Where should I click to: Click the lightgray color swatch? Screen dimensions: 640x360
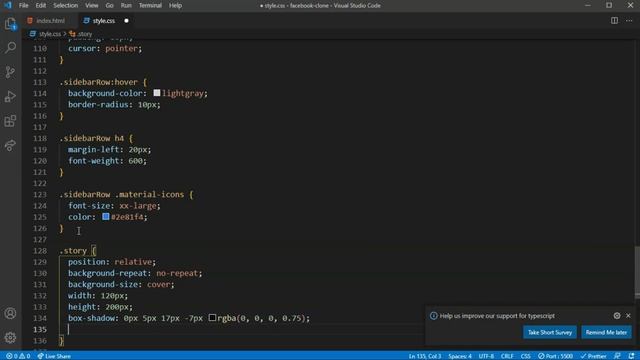(157, 93)
